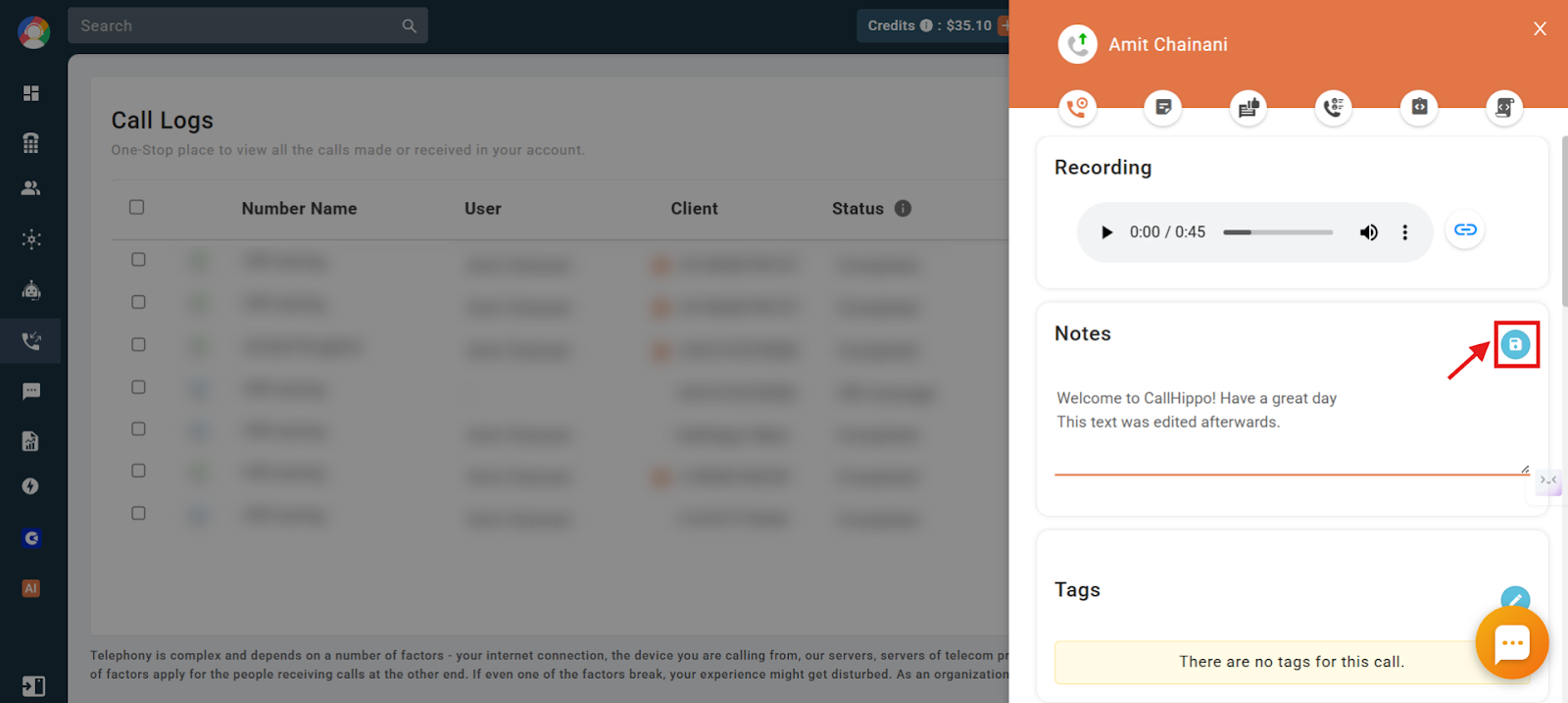Image resolution: width=1568 pixels, height=703 pixels.
Task: Click inside the Notes text area
Action: [x=1292, y=427]
